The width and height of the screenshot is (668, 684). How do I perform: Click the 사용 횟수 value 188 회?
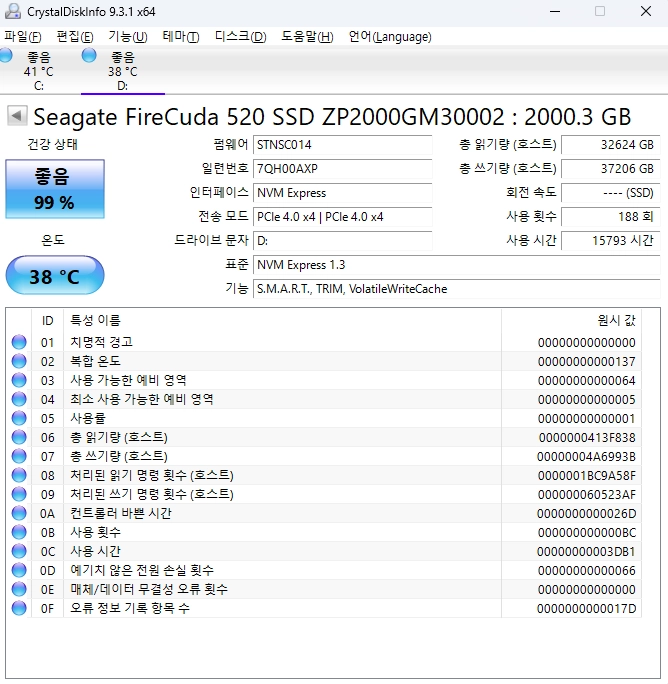pyautogui.click(x=611, y=217)
